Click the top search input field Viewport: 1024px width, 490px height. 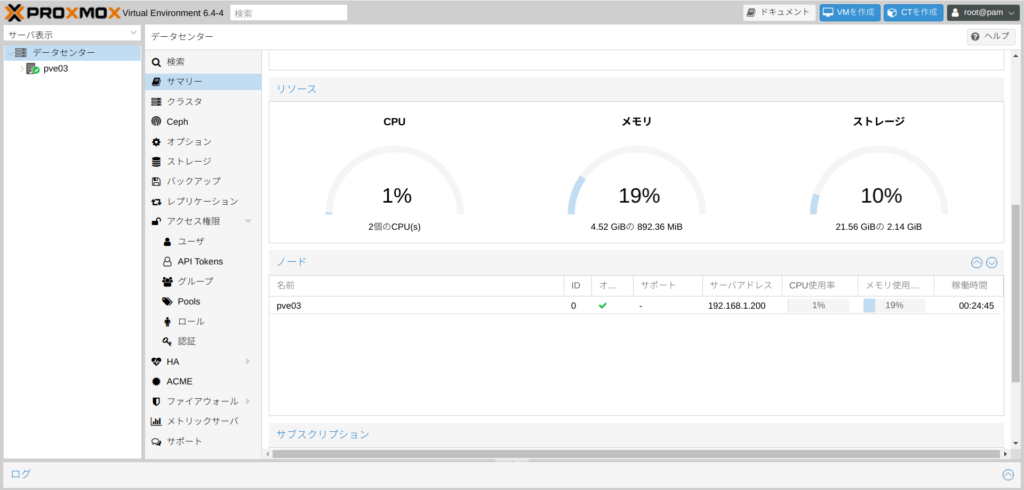(x=289, y=12)
